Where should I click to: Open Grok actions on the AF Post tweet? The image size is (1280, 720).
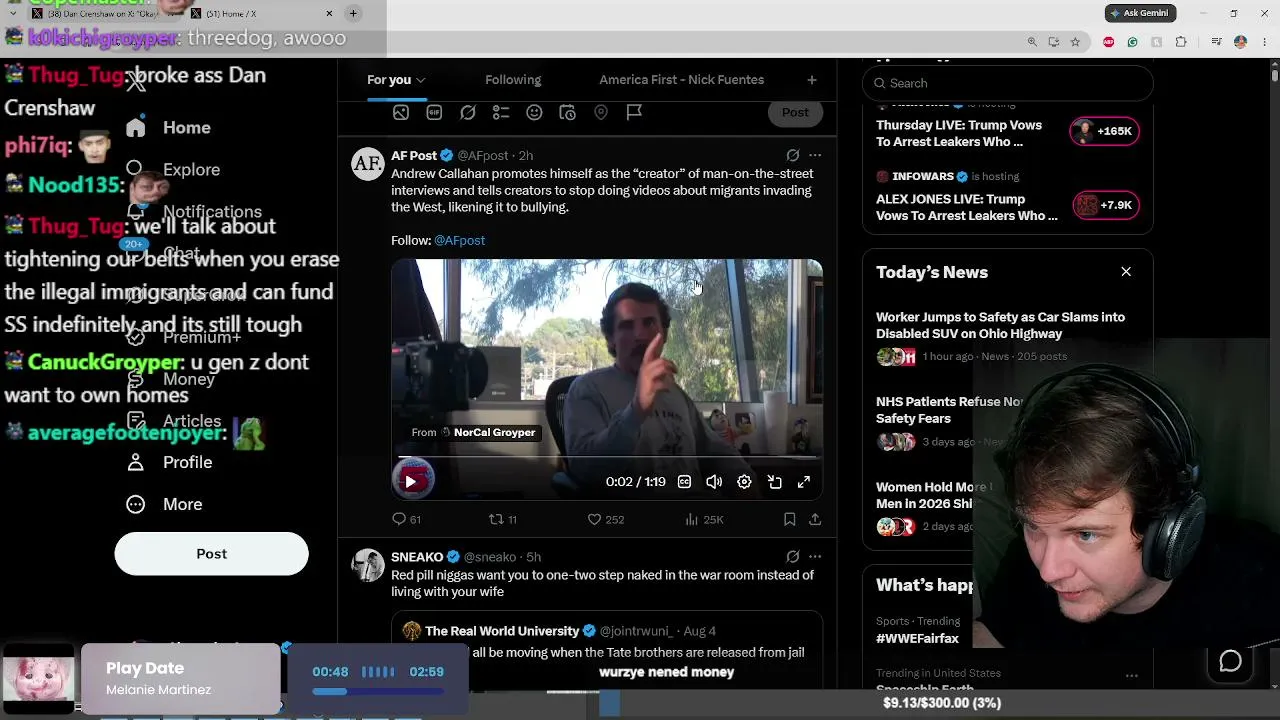click(x=793, y=155)
